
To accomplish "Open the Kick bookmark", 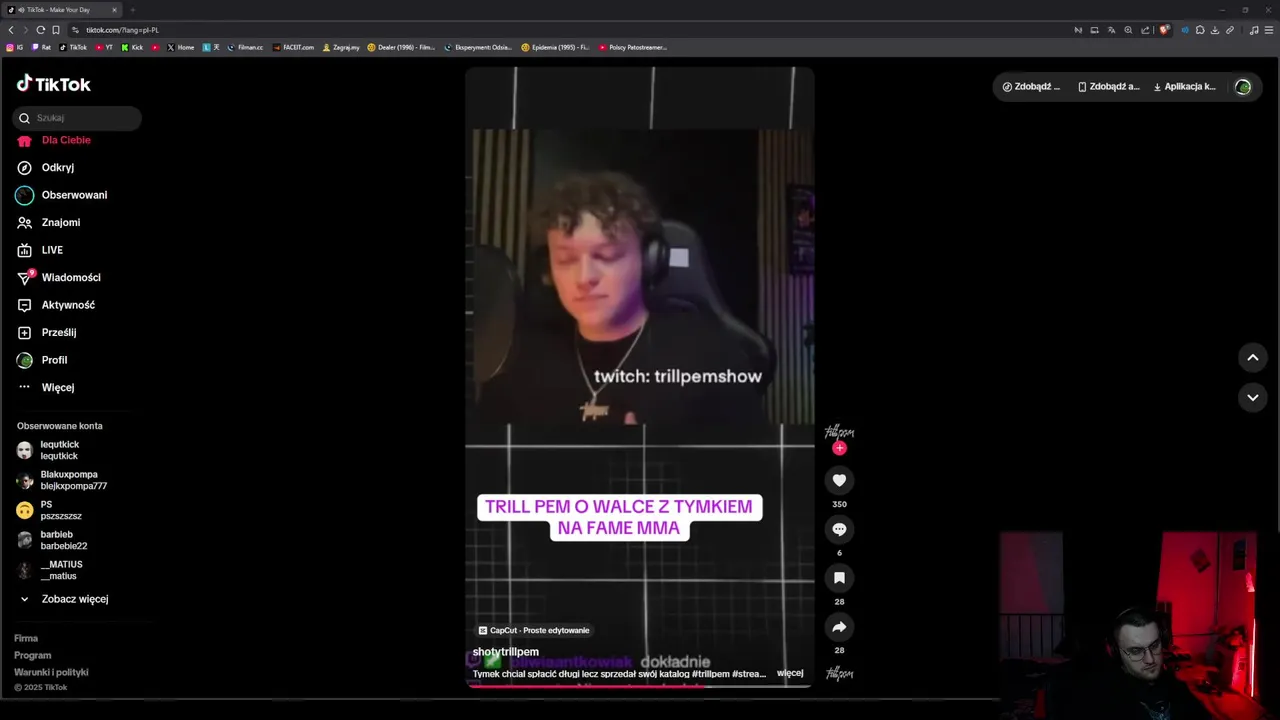I will (132, 47).
